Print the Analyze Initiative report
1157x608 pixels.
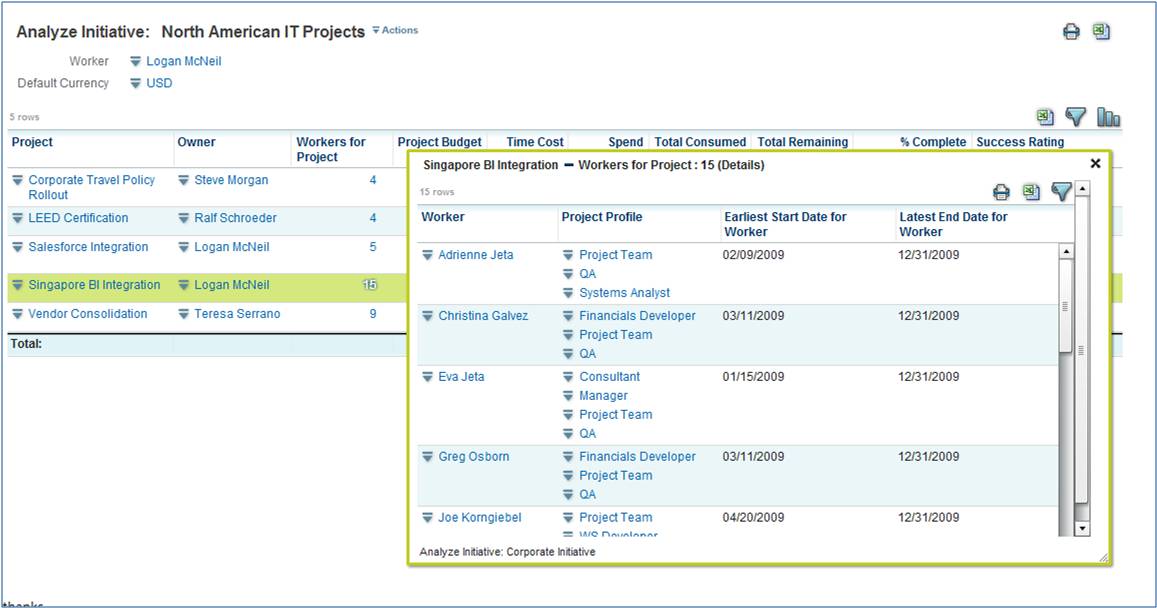[x=1070, y=31]
